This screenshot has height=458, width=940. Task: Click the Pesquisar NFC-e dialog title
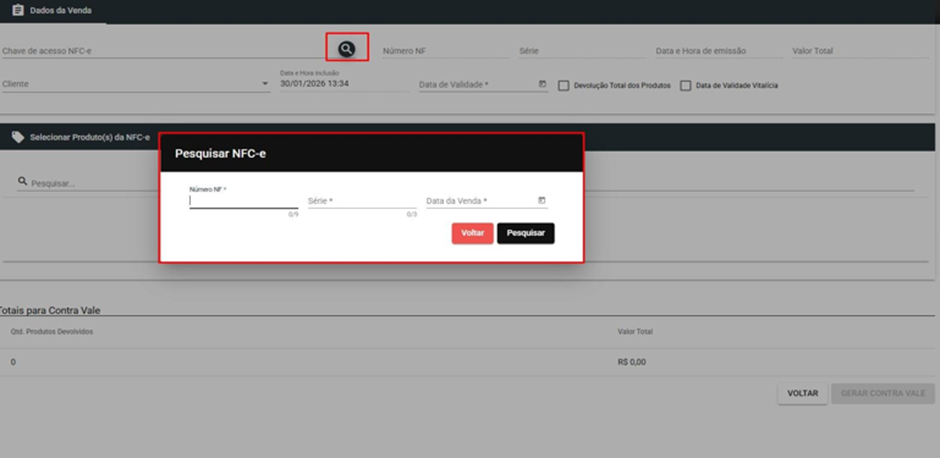[220, 153]
